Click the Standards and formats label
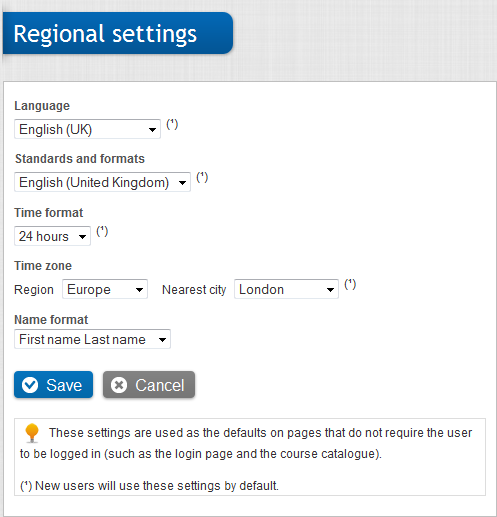This screenshot has width=497, height=517. pyautogui.click(x=80, y=159)
